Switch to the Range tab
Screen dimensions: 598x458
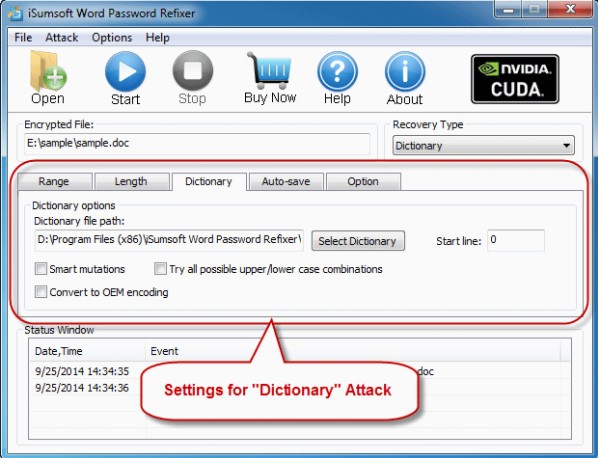pos(55,182)
